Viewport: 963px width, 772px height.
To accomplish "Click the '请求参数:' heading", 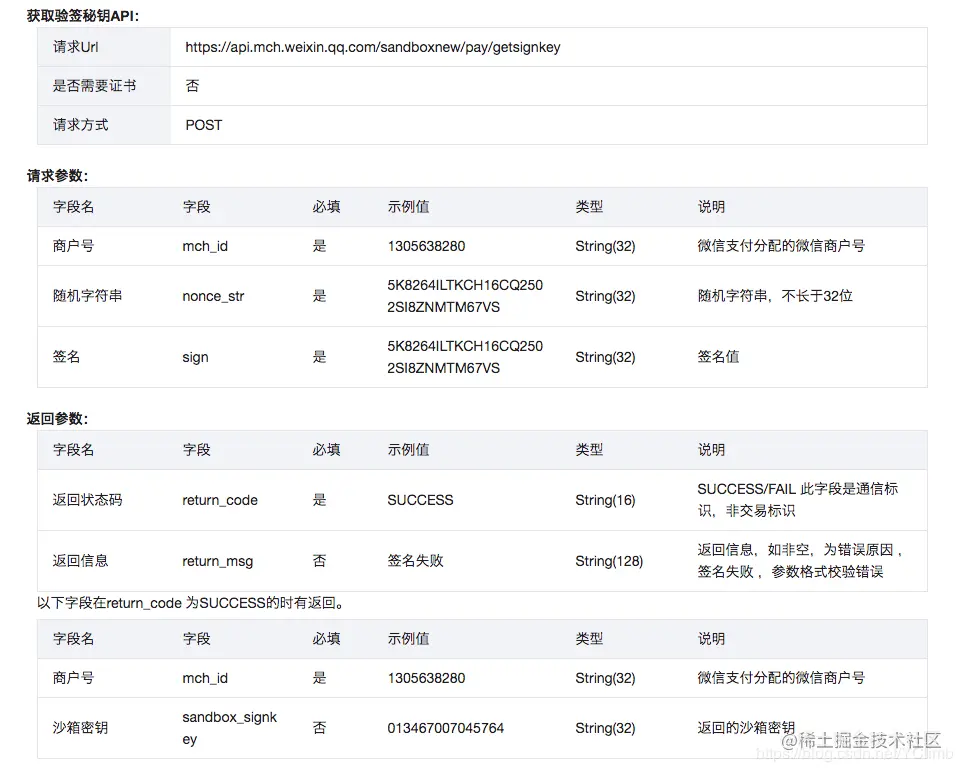I will coord(58,176).
